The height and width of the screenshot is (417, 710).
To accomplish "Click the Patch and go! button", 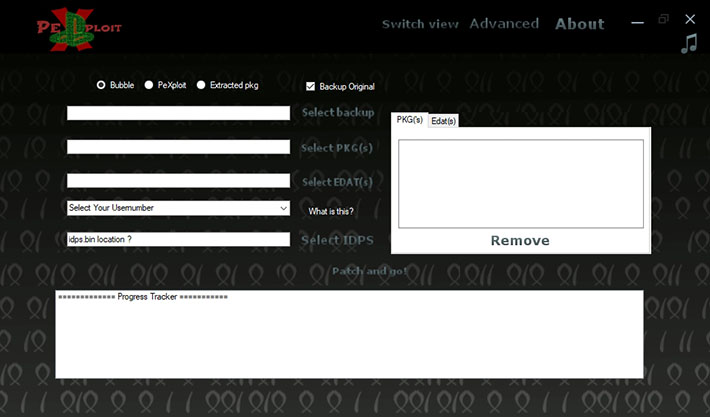I will (369, 271).
